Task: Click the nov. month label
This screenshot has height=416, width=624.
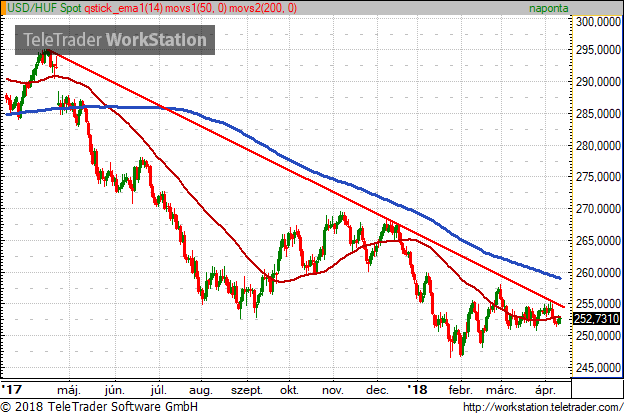Action: [x=333, y=390]
